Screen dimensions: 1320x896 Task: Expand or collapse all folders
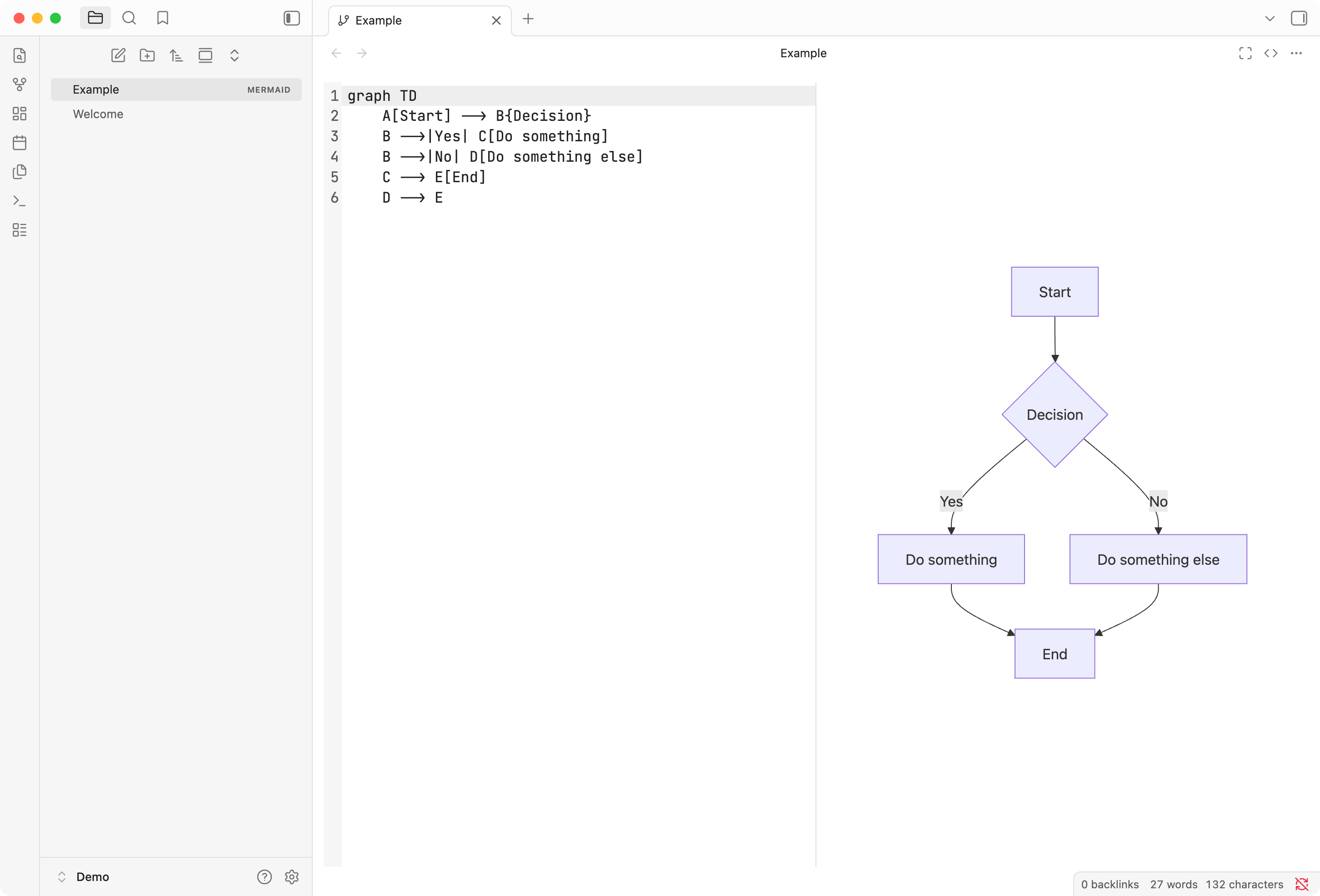click(x=234, y=55)
